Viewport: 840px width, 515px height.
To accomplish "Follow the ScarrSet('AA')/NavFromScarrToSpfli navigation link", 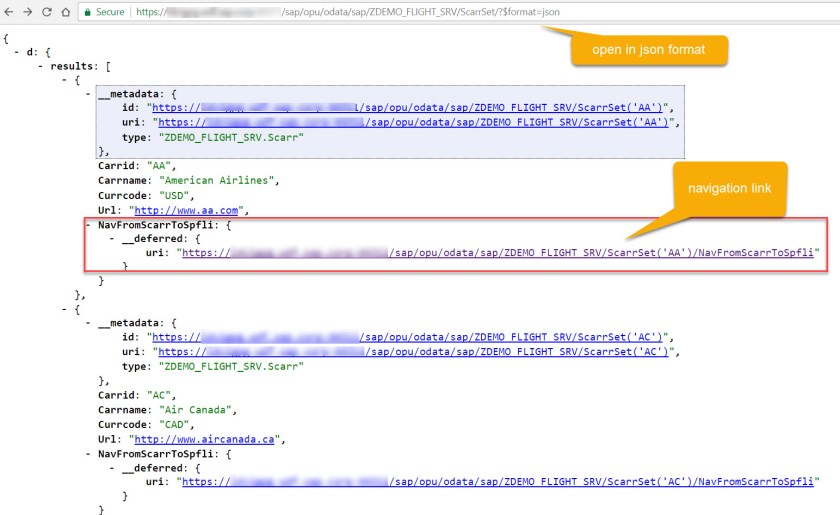I will point(498,252).
